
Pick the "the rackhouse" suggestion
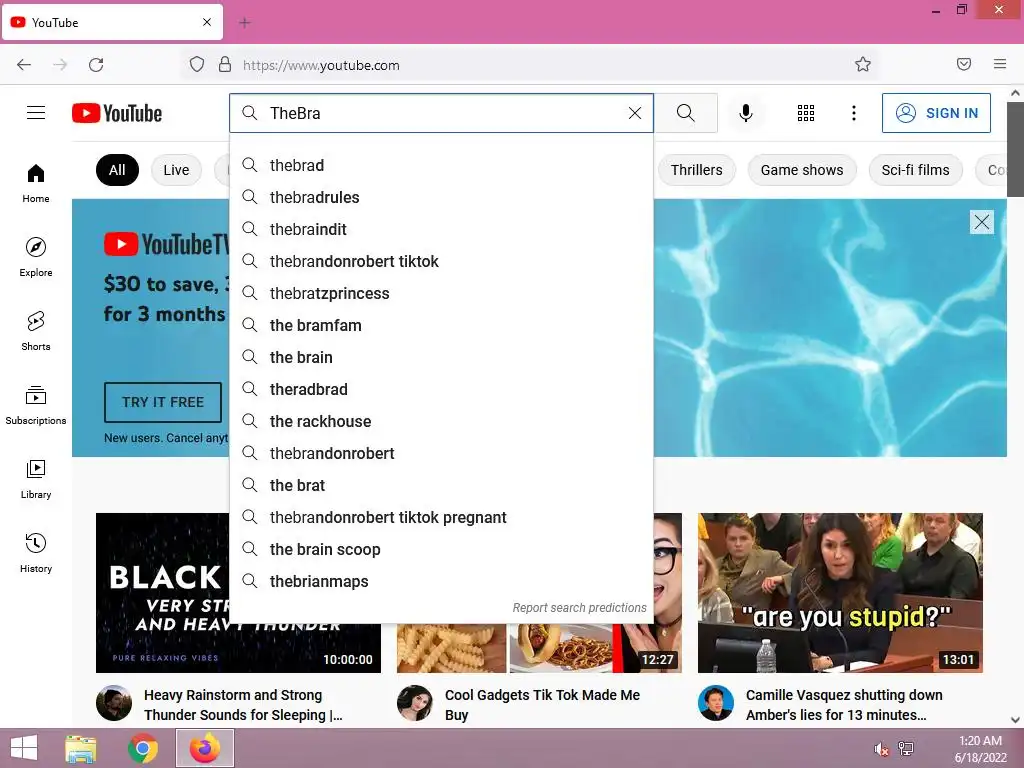coord(441,421)
